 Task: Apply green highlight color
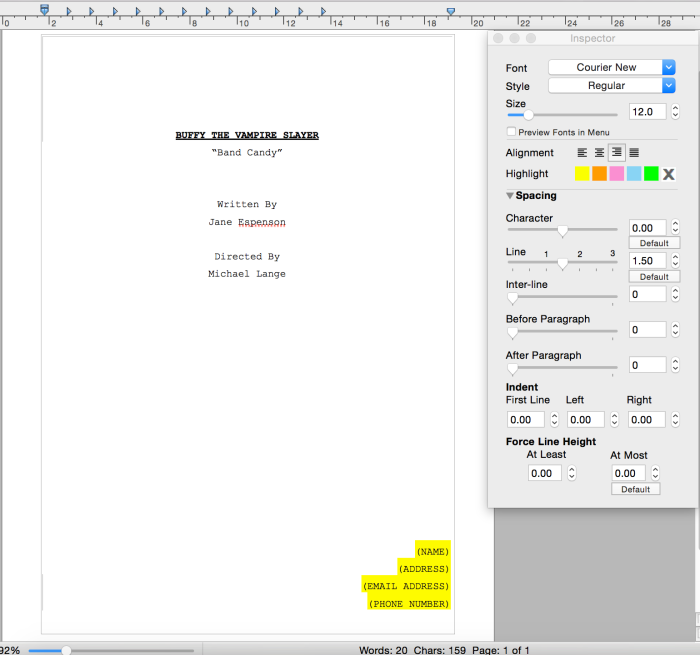point(651,174)
